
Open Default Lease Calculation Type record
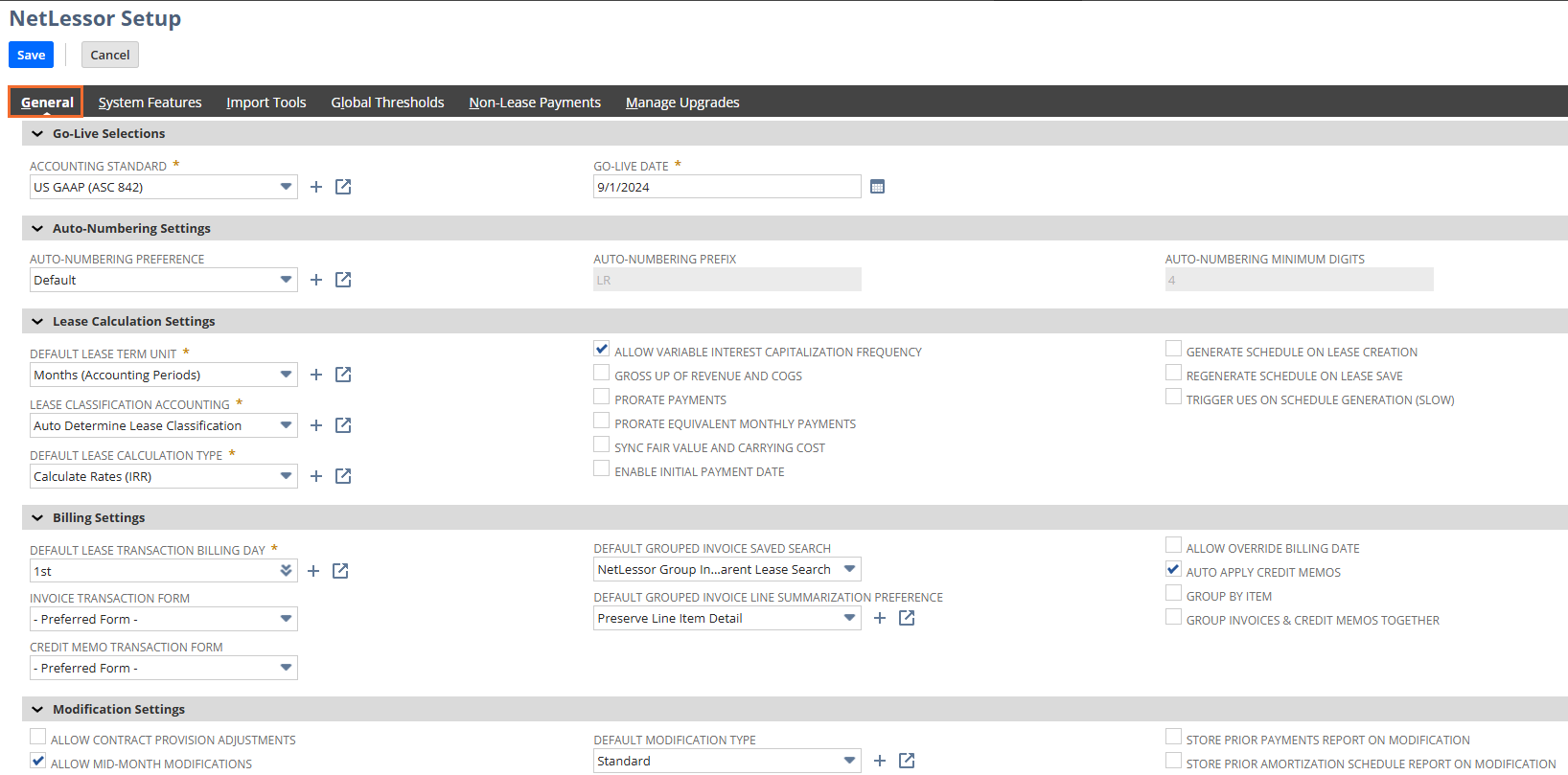[x=343, y=476]
